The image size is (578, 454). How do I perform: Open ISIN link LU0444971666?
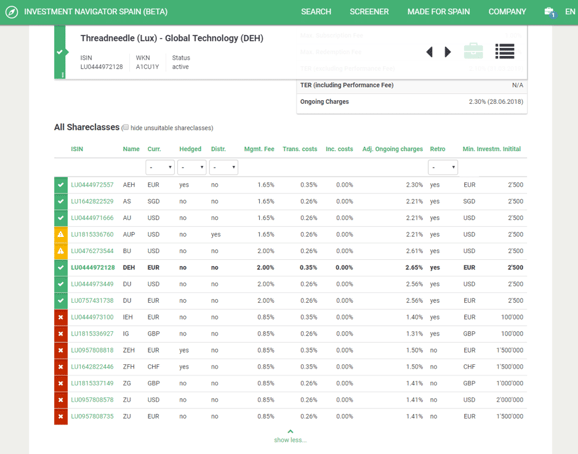pyautogui.click(x=92, y=218)
